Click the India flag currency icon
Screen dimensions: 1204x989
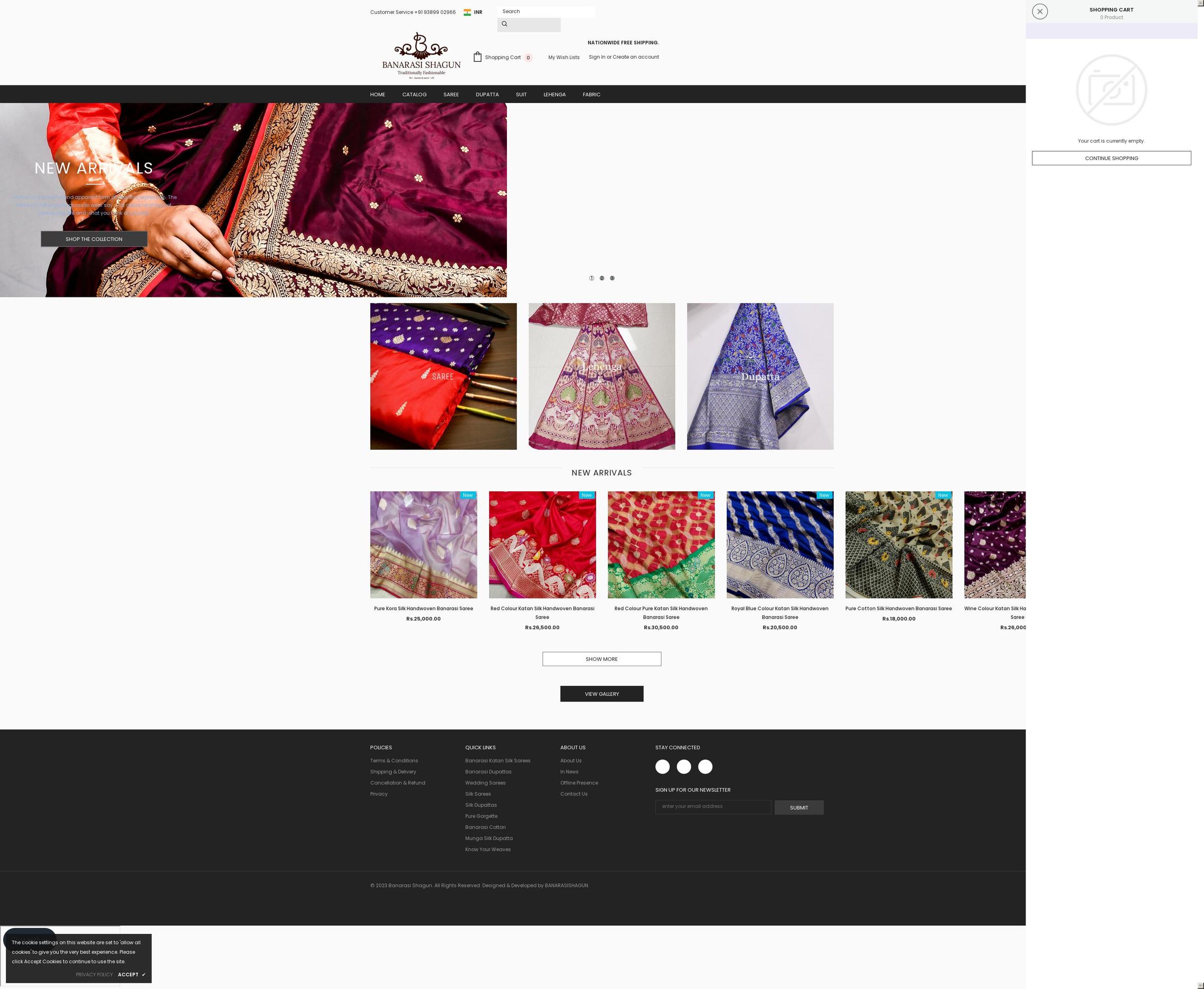point(467,12)
